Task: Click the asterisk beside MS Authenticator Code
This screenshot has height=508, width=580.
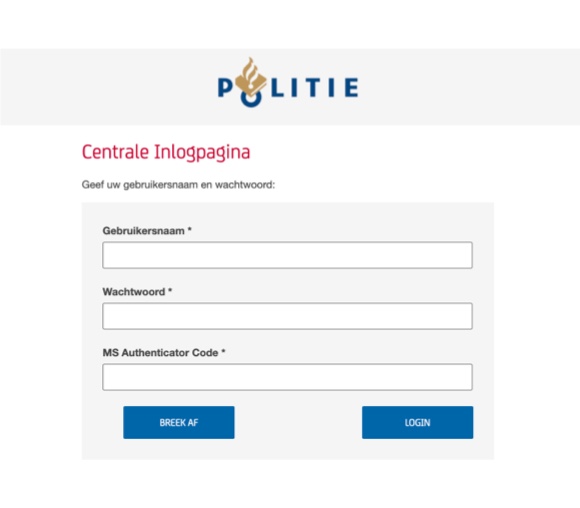Action: point(223,351)
